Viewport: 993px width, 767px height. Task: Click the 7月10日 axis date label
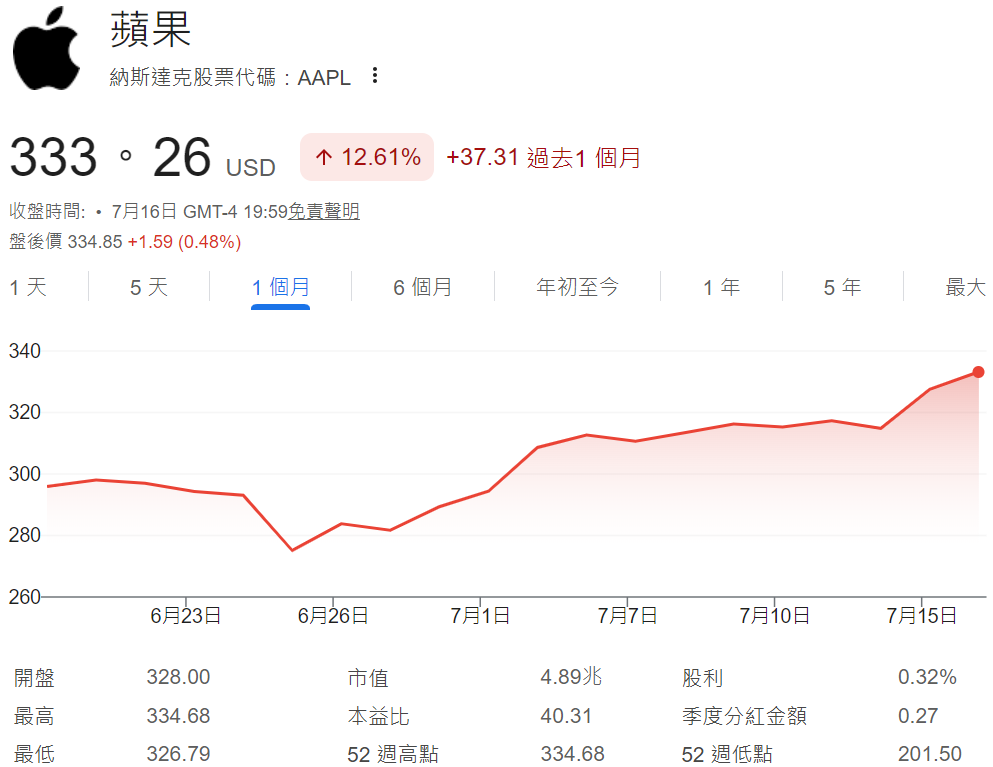pyautogui.click(x=775, y=616)
